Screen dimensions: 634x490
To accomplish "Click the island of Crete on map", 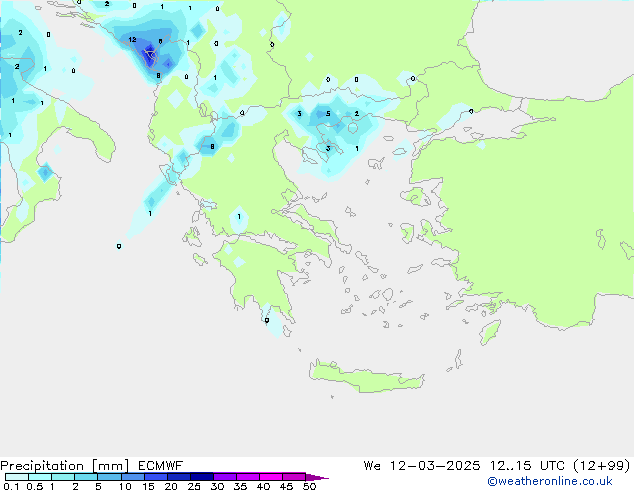I will point(366,378).
